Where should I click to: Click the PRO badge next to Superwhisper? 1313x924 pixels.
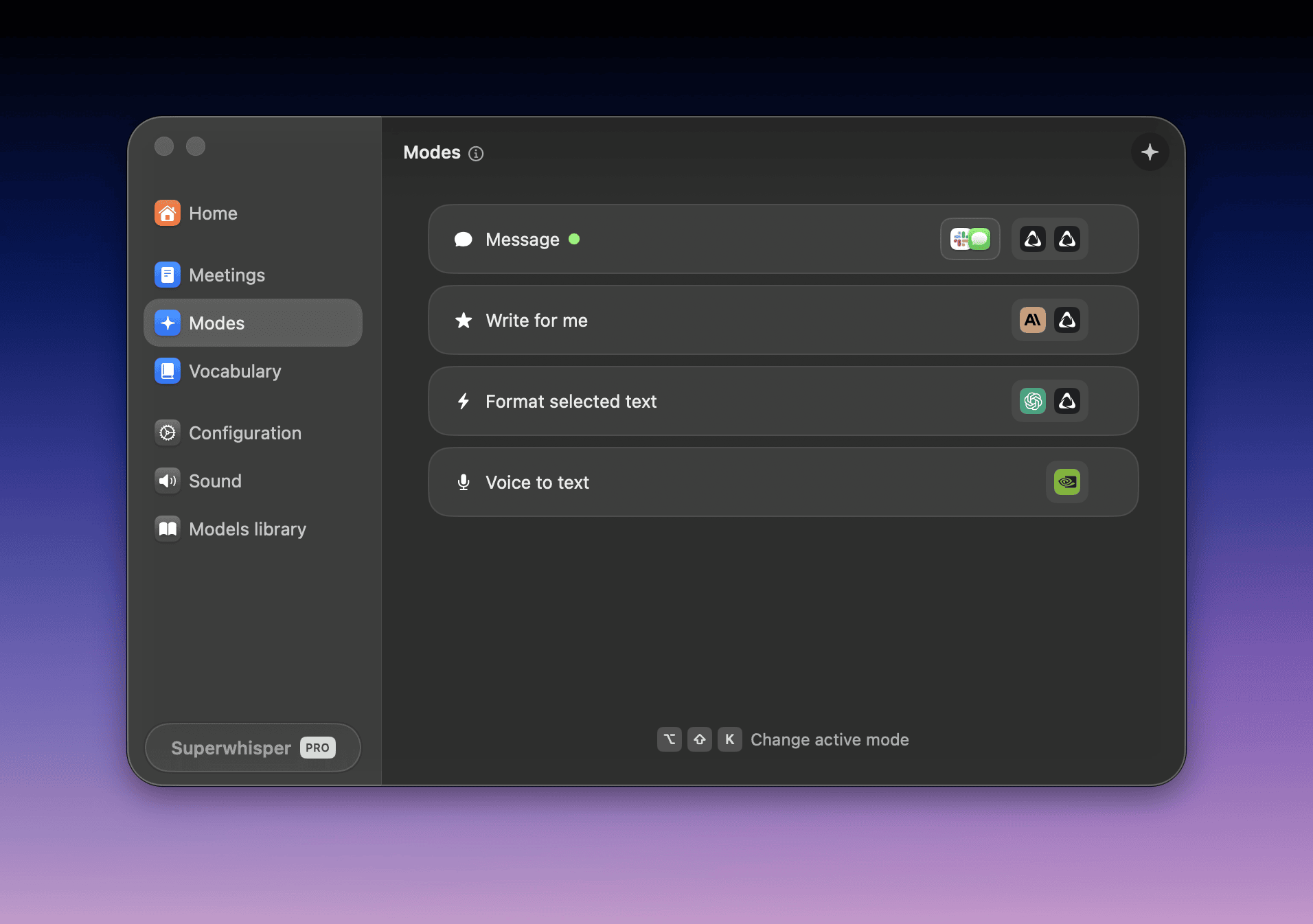coord(317,748)
